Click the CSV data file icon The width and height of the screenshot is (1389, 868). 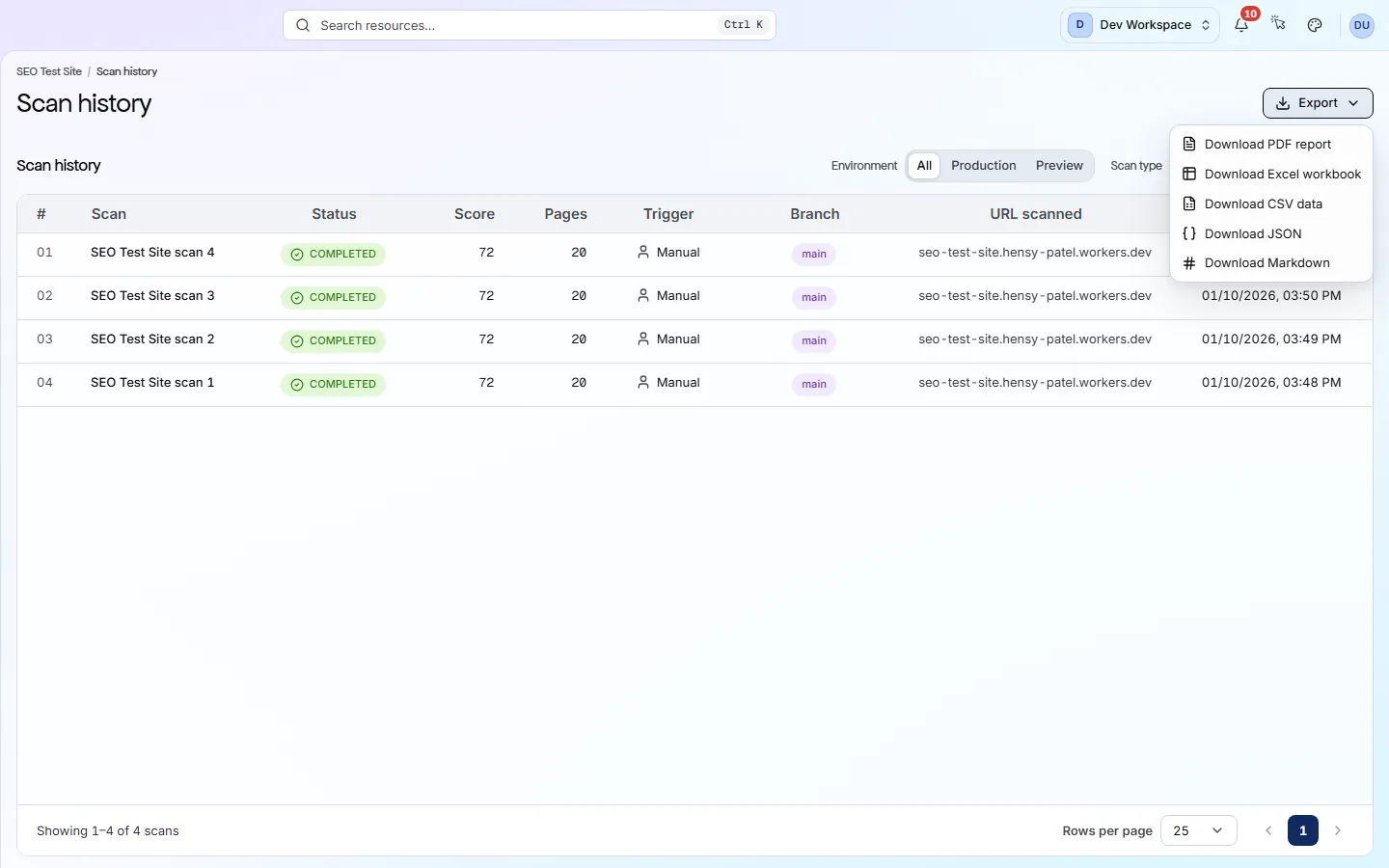coord(1189,203)
